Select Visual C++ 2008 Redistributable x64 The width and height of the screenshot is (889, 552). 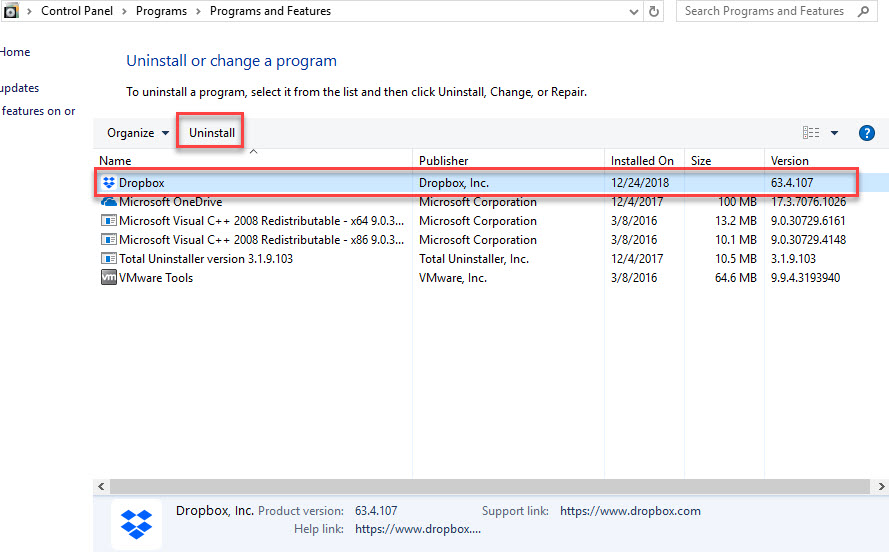[261, 220]
